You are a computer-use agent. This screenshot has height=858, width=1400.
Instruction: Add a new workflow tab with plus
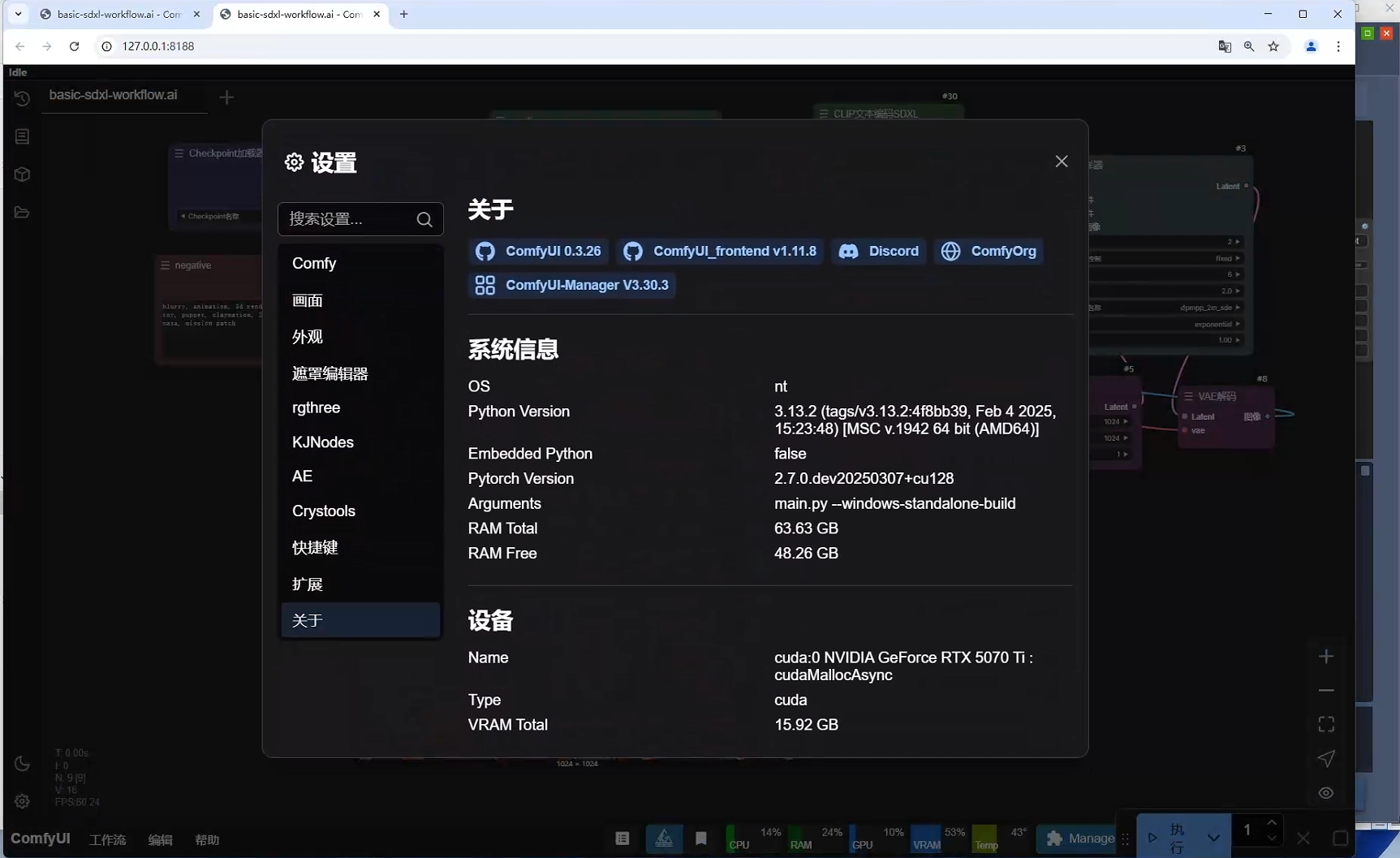pos(226,97)
